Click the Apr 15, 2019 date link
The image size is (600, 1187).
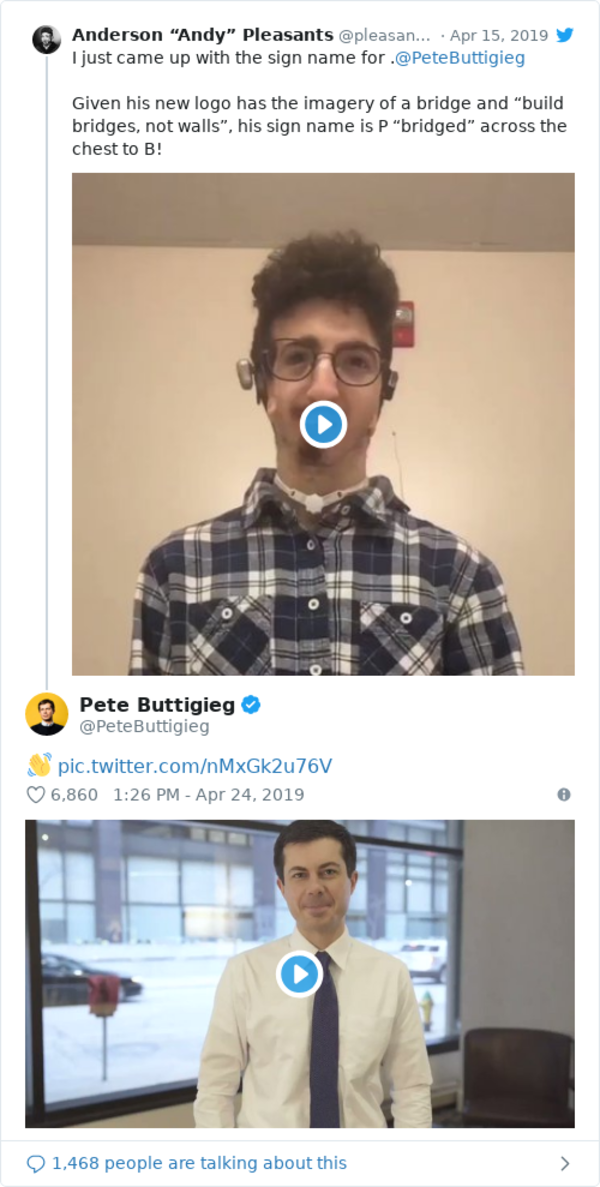pos(498,35)
